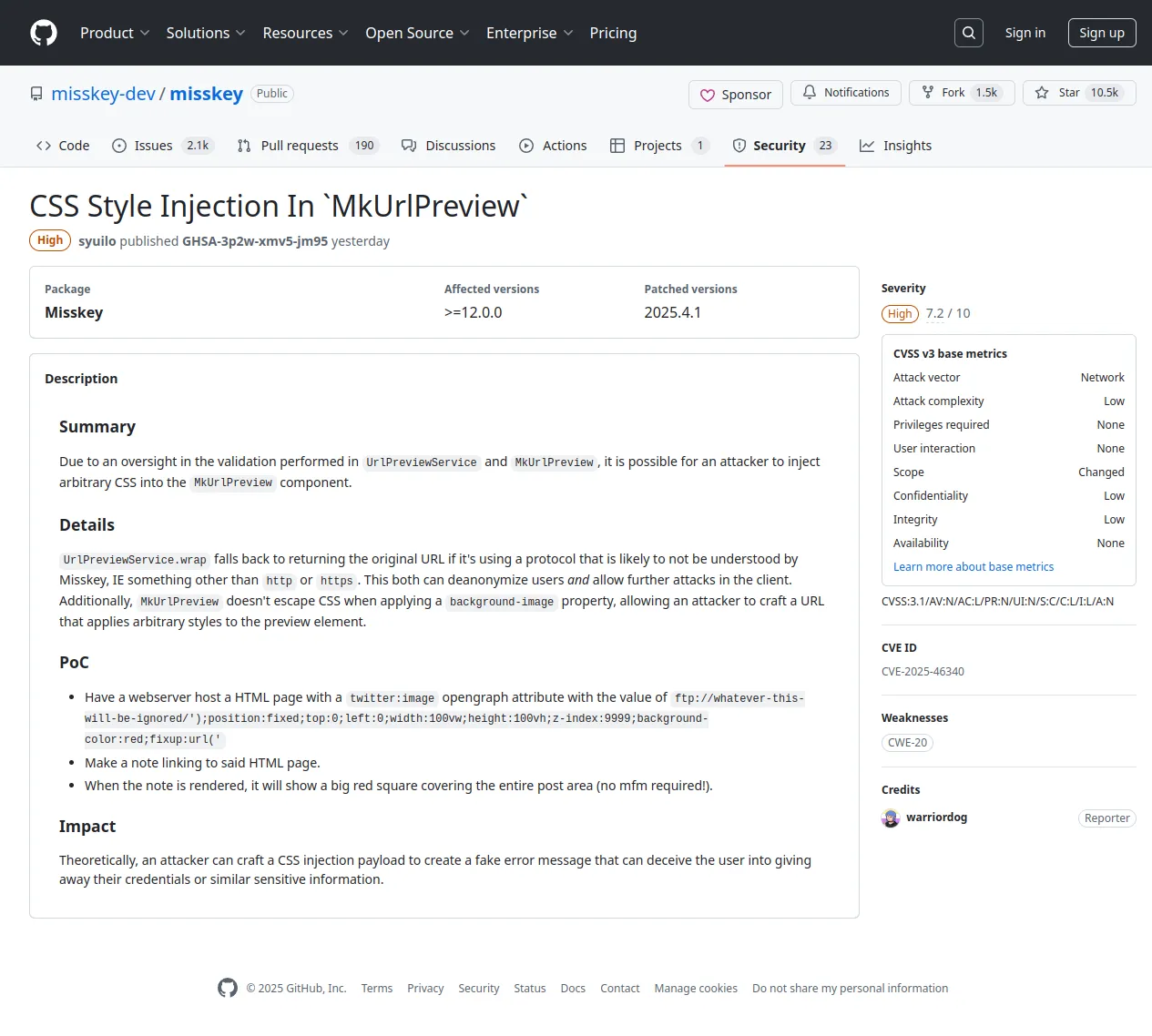The image size is (1152, 1036).
Task: Expand the Product menu
Action: pyautogui.click(x=115, y=33)
